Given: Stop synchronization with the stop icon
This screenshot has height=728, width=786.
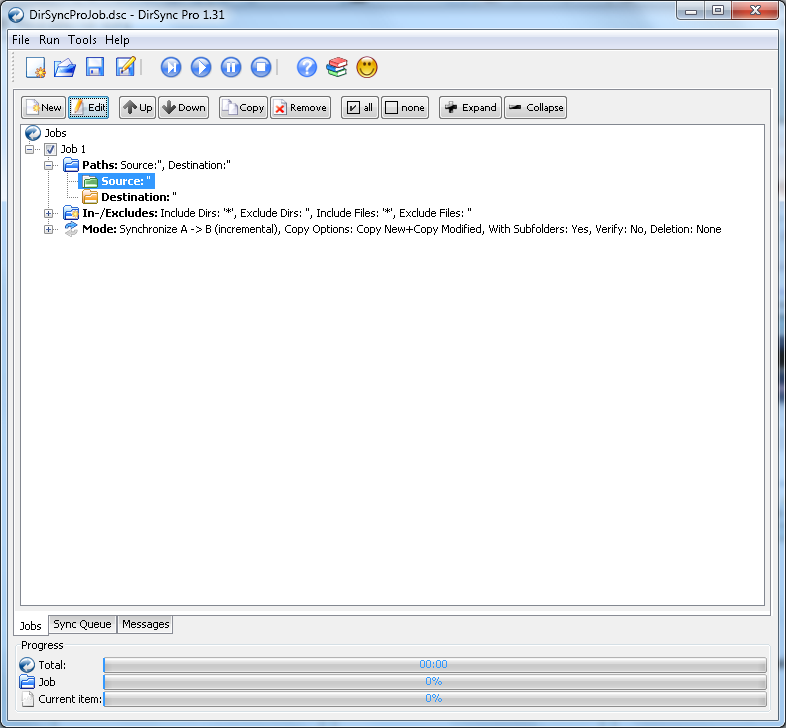Looking at the screenshot, I should 261,67.
